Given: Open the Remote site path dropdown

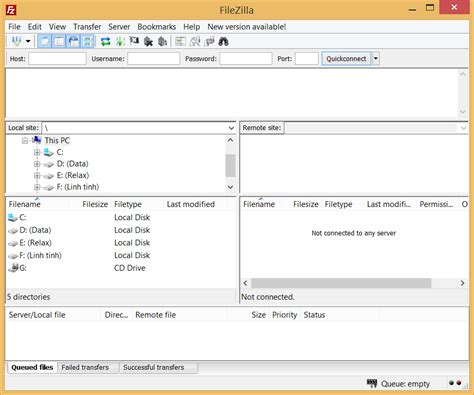Looking at the screenshot, I should 464,128.
